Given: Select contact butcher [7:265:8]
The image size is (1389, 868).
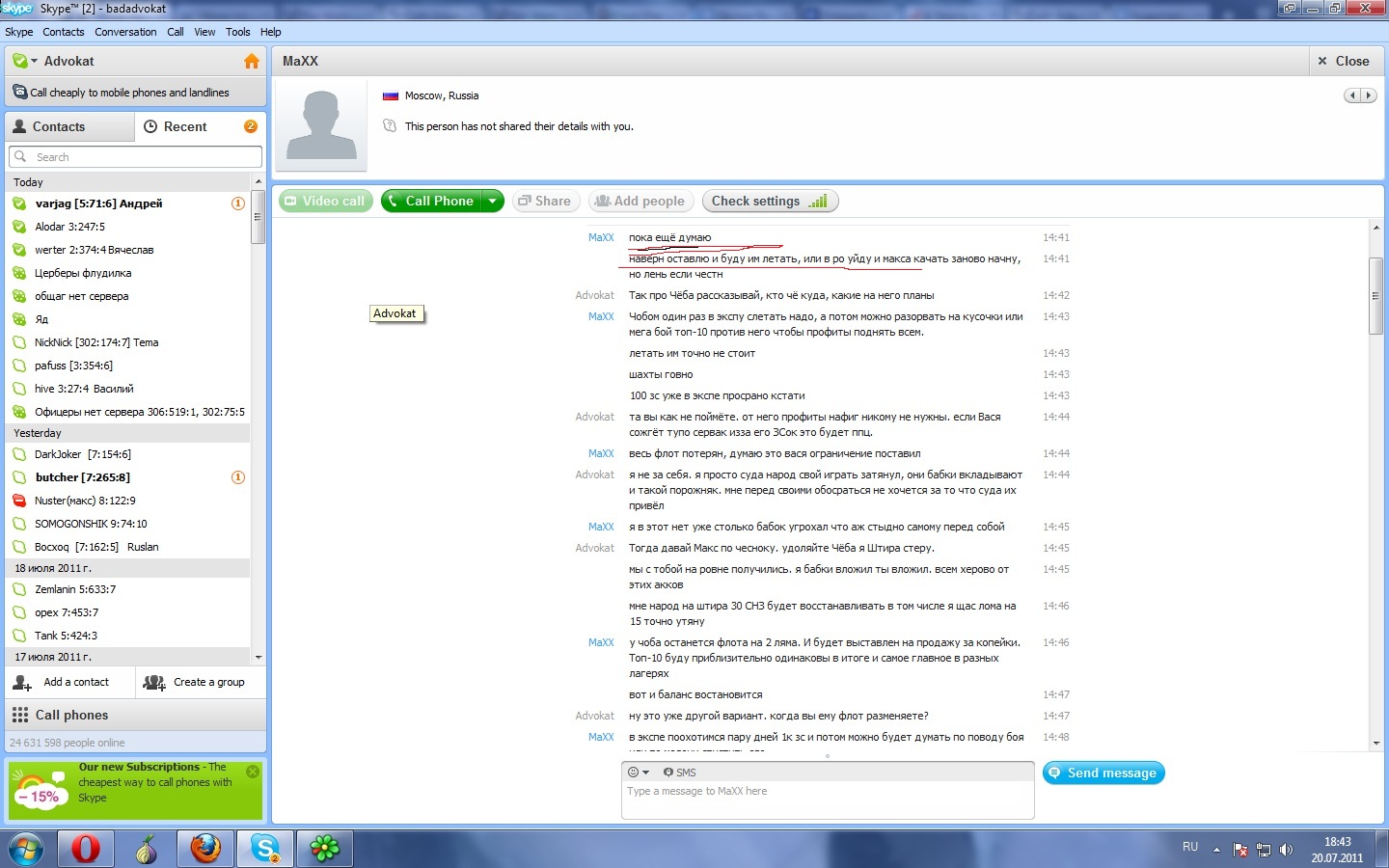Looking at the screenshot, I should tap(128, 477).
